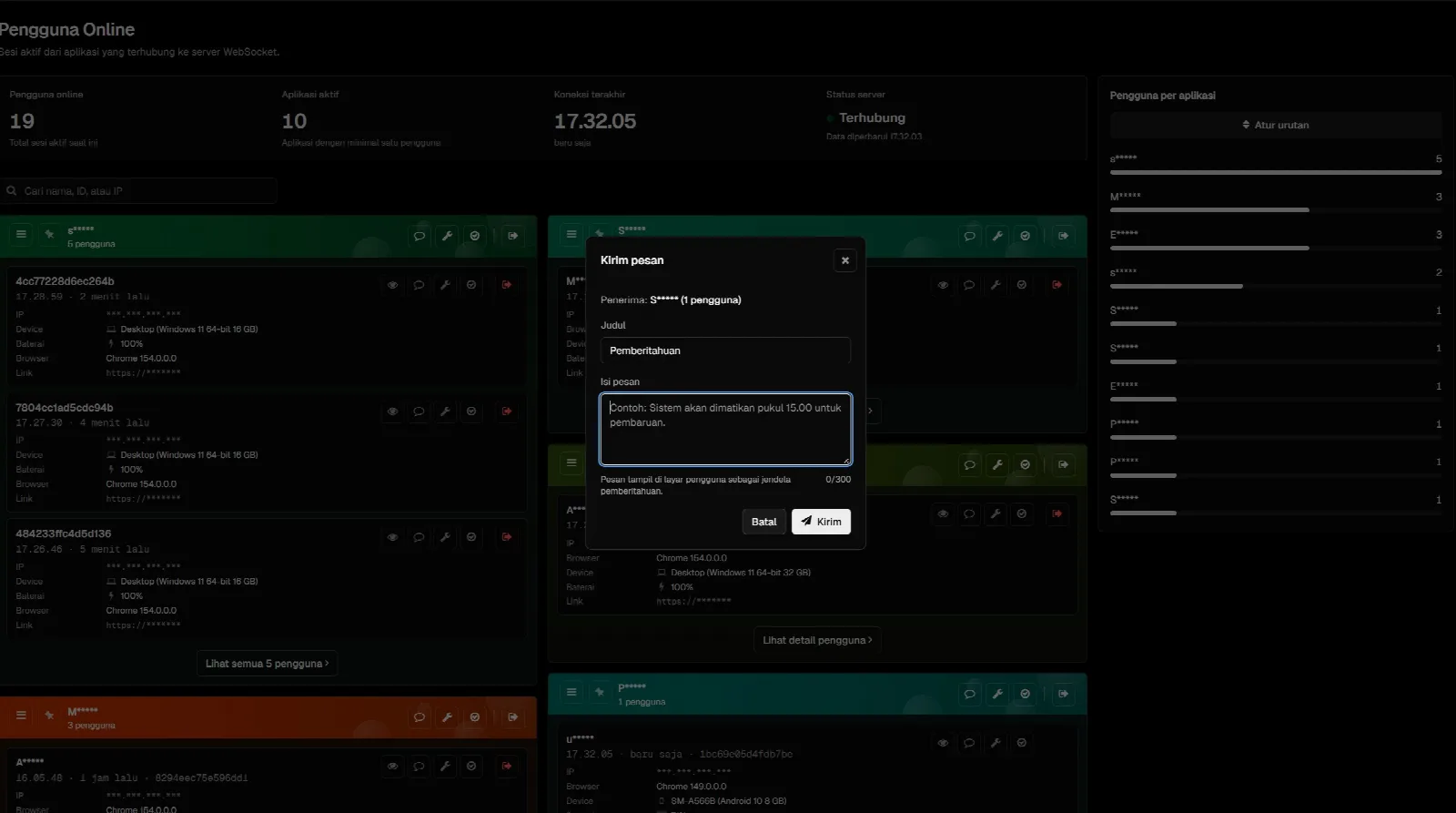This screenshot has width=1456, height=813.
Task: Click the Isi pesan message textarea
Action: [x=725, y=429]
